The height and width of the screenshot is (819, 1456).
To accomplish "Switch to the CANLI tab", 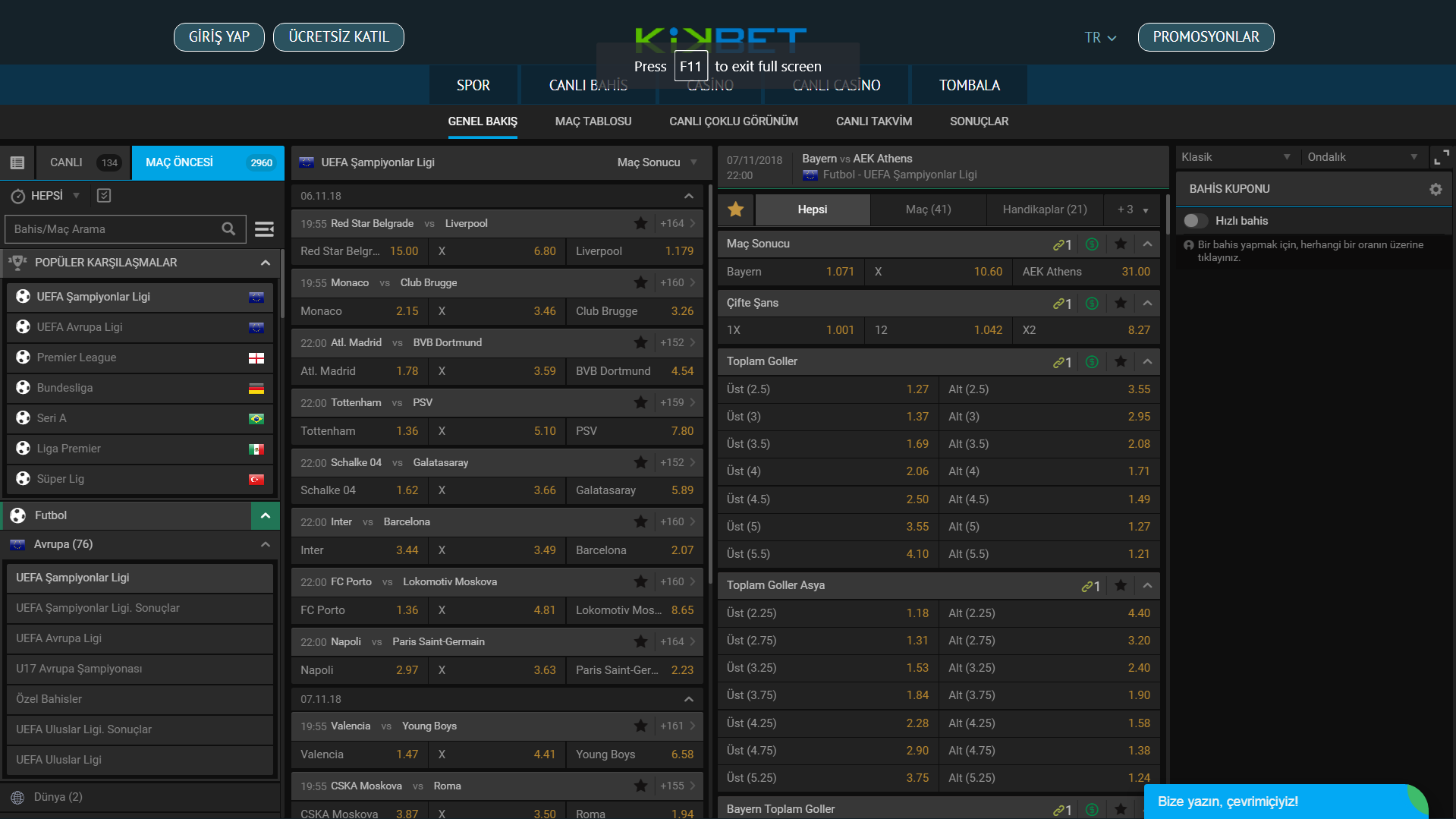I will pyautogui.click(x=83, y=162).
